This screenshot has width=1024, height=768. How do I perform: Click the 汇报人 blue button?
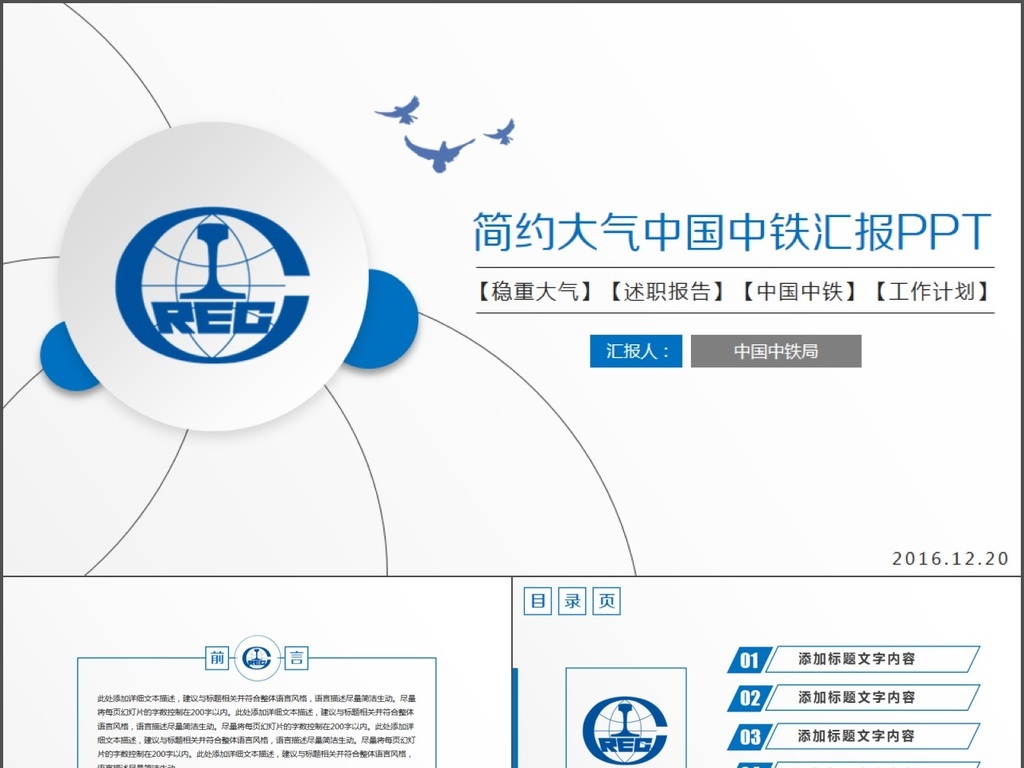pyautogui.click(x=635, y=351)
